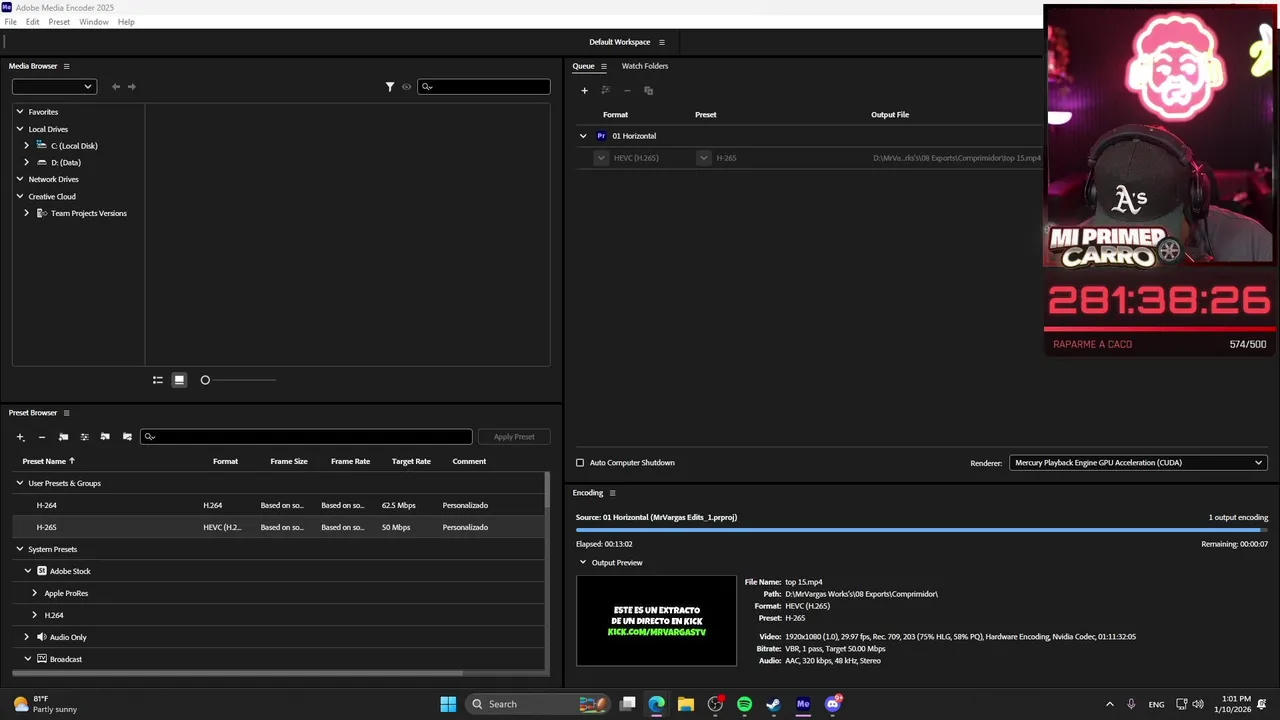Open the Media Browser panel menu icon
This screenshot has width=1280, height=720.
[x=67, y=66]
